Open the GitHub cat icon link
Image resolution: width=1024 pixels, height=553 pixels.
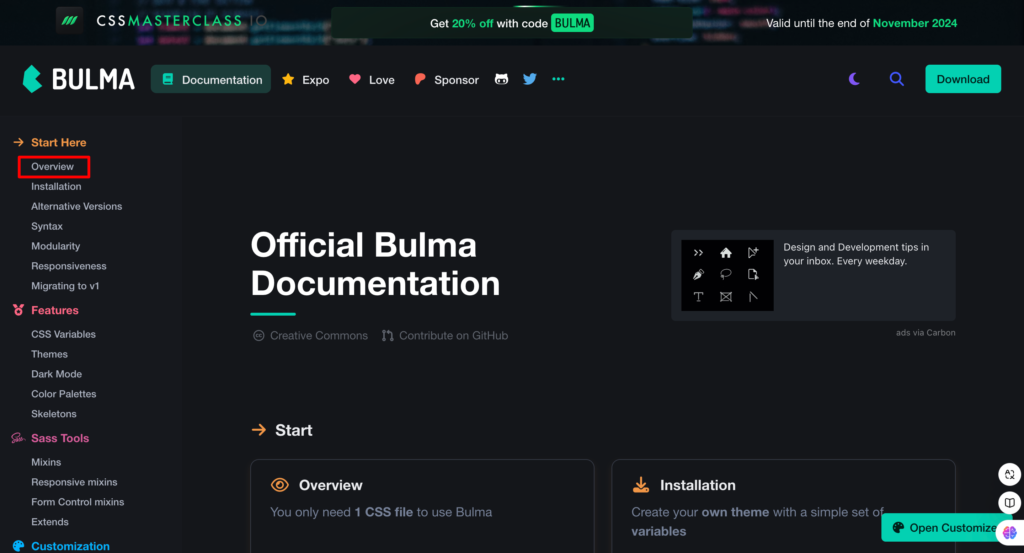(x=501, y=79)
